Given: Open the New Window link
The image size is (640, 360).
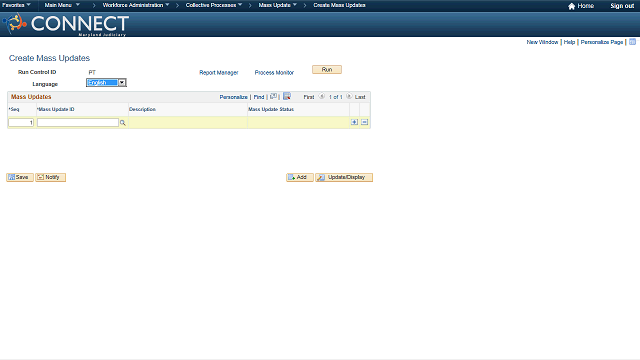Looking at the screenshot, I should pyautogui.click(x=542, y=42).
